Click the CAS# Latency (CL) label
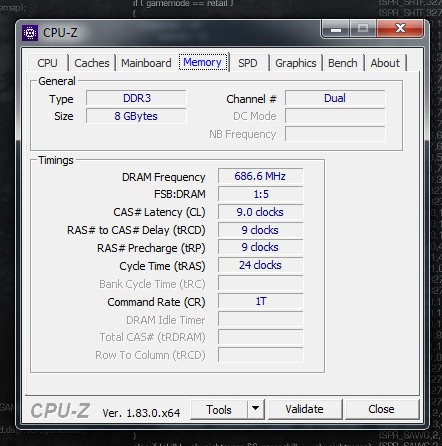The width and height of the screenshot is (442, 446). 159,212
